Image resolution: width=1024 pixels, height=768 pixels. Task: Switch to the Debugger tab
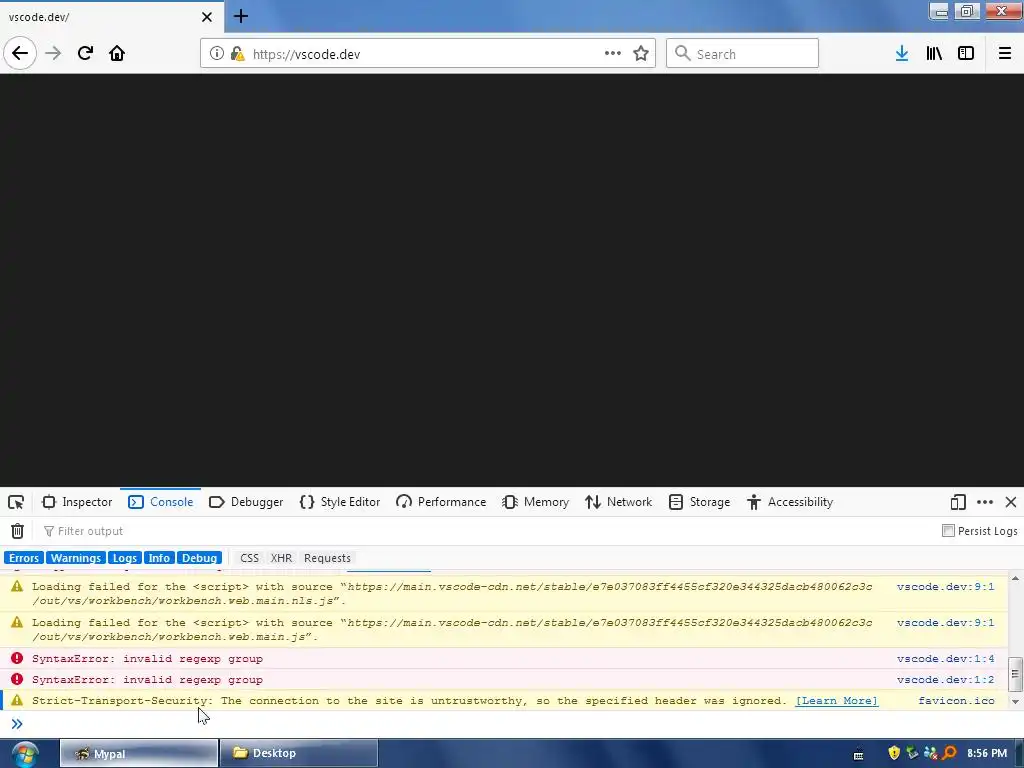(x=246, y=502)
